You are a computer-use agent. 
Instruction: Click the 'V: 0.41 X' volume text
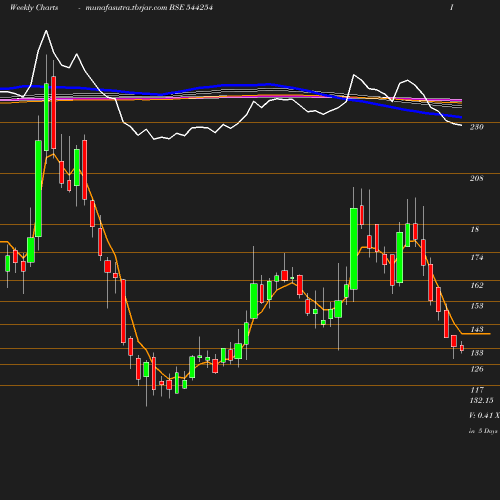pos(484,415)
